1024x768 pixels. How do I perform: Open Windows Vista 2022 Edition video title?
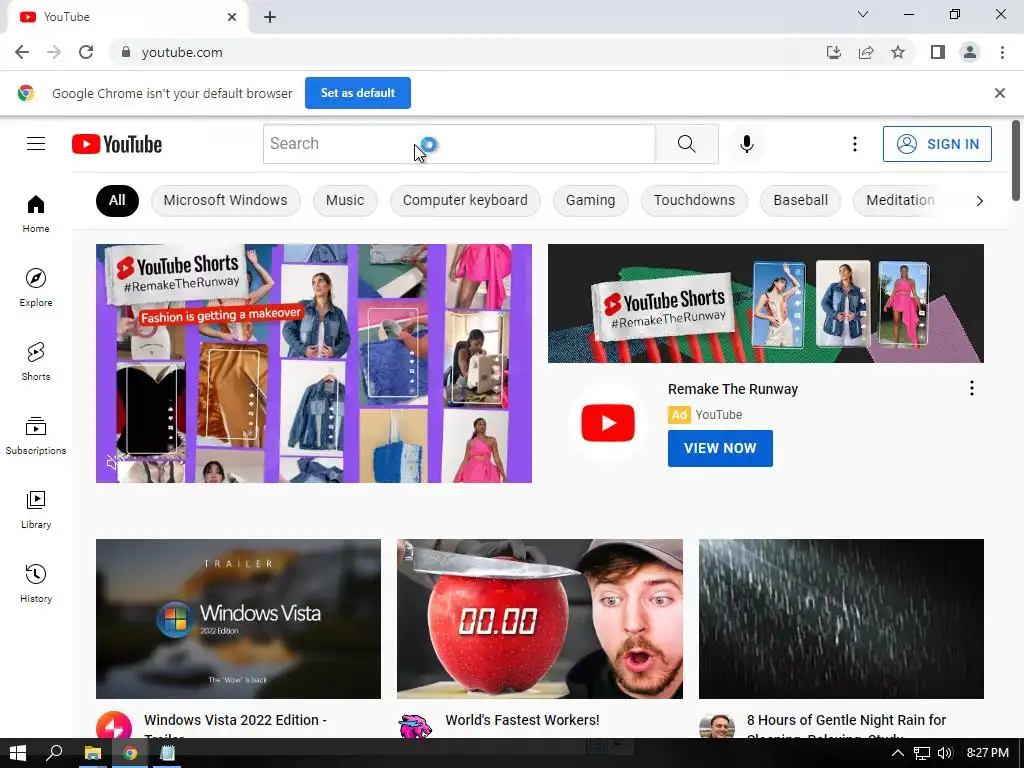coord(236,727)
